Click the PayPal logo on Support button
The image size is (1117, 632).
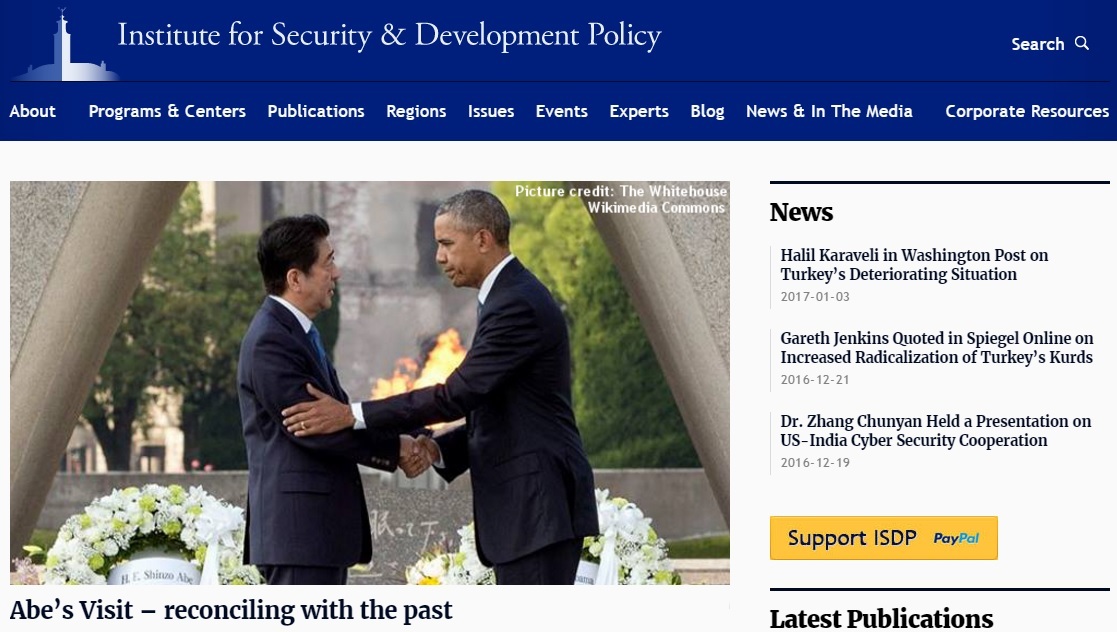(x=956, y=539)
